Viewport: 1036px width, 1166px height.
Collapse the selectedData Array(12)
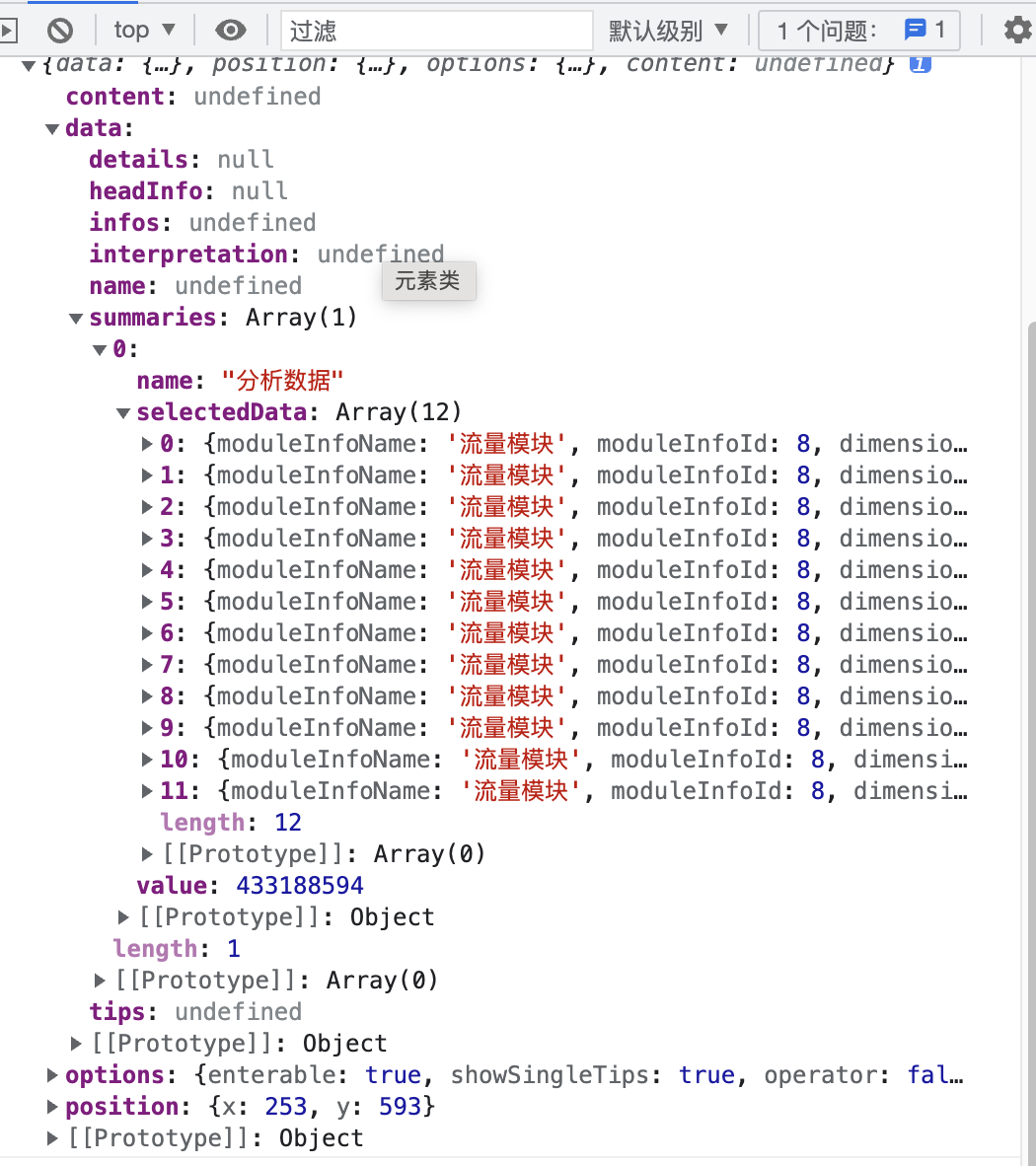point(122,411)
